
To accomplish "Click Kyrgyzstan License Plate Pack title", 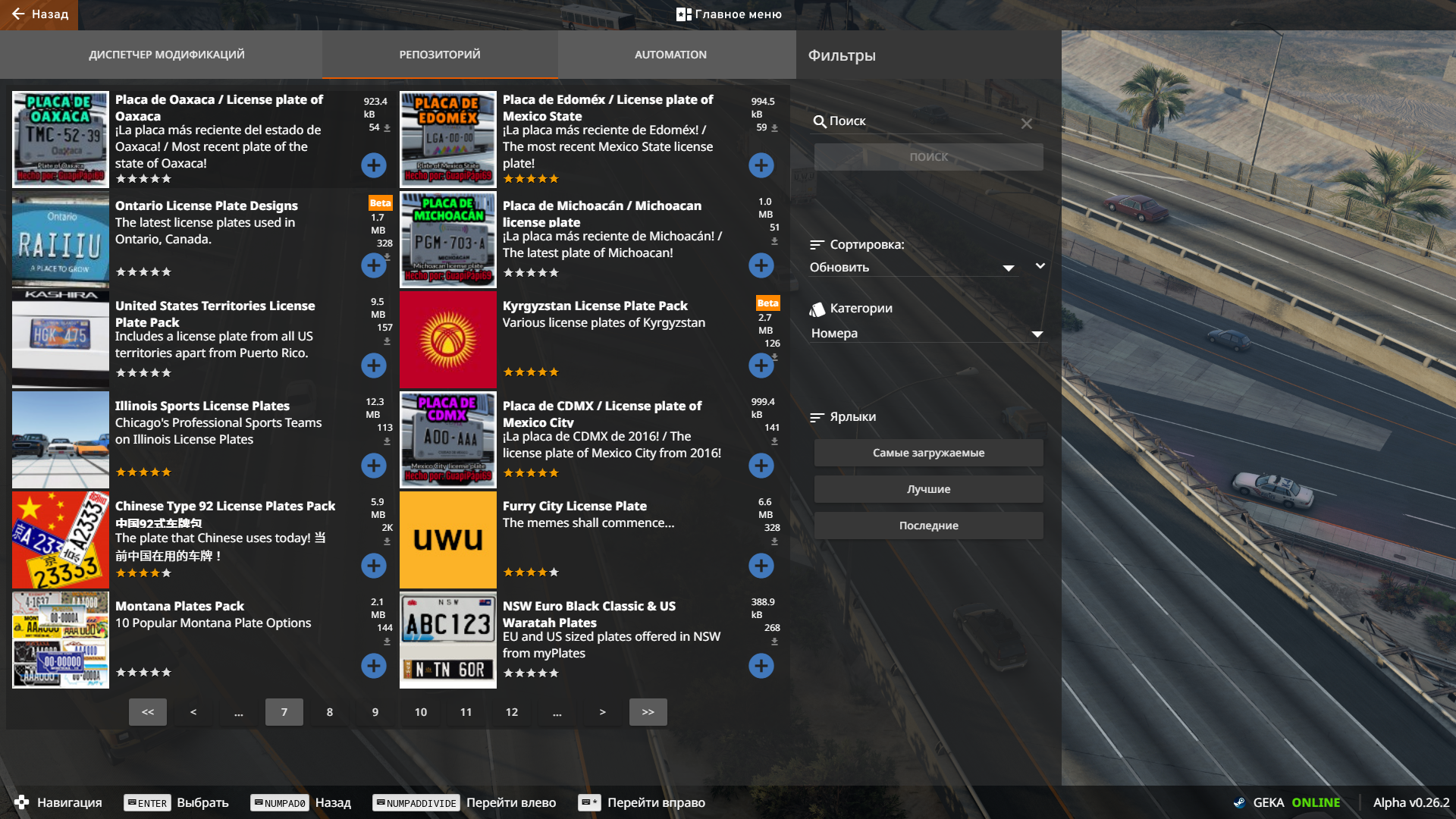I will tap(595, 306).
